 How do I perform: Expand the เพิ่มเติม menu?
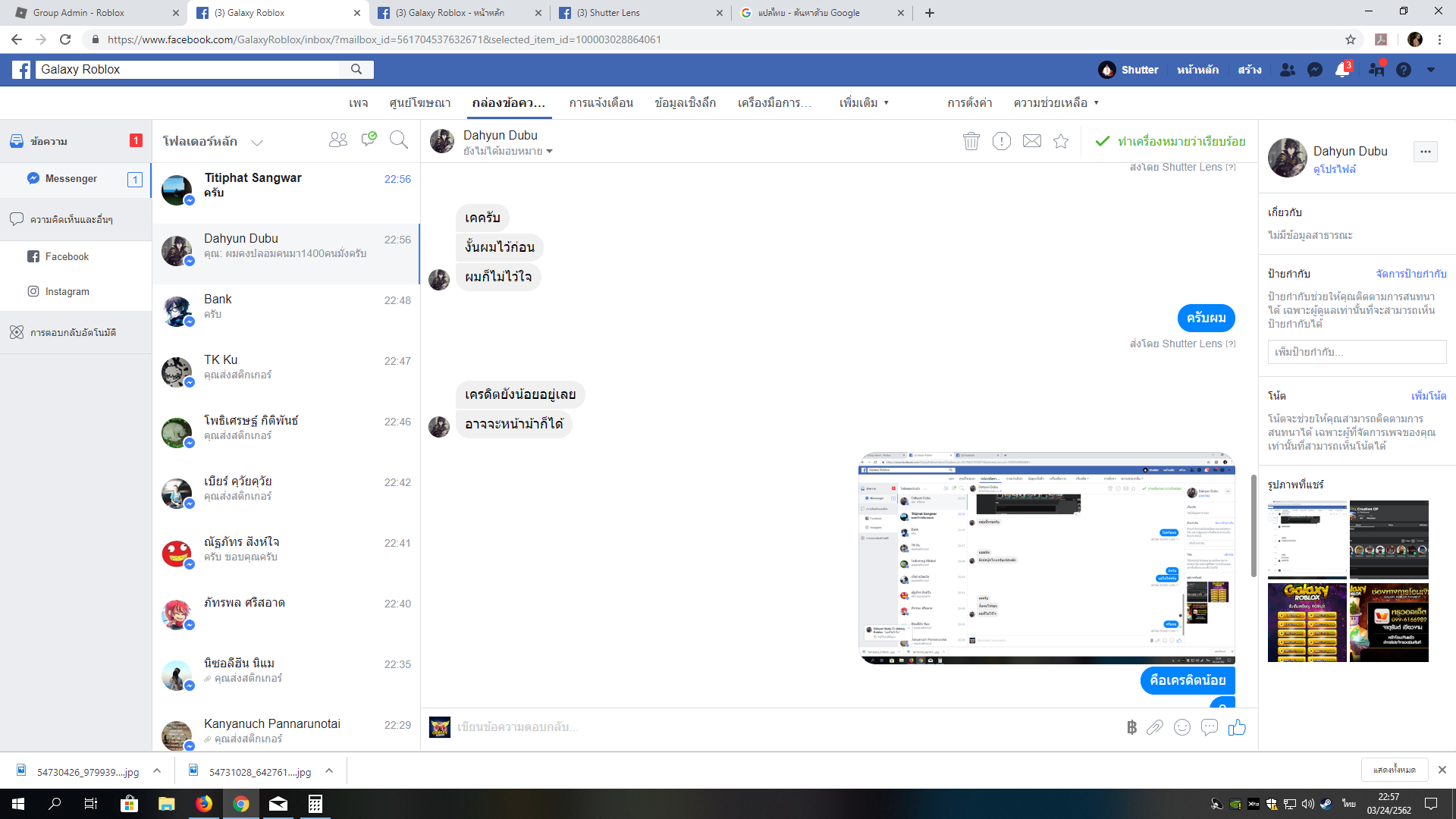(x=864, y=102)
